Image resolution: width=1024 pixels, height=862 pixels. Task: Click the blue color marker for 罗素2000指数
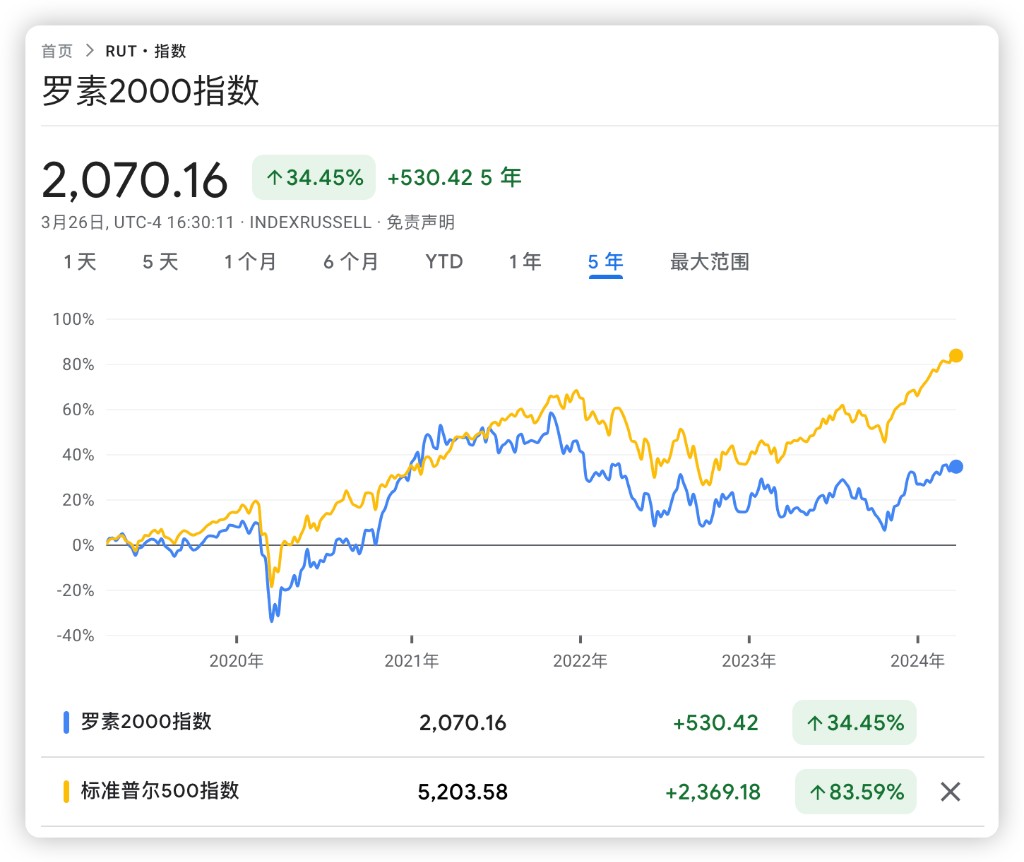click(66, 722)
